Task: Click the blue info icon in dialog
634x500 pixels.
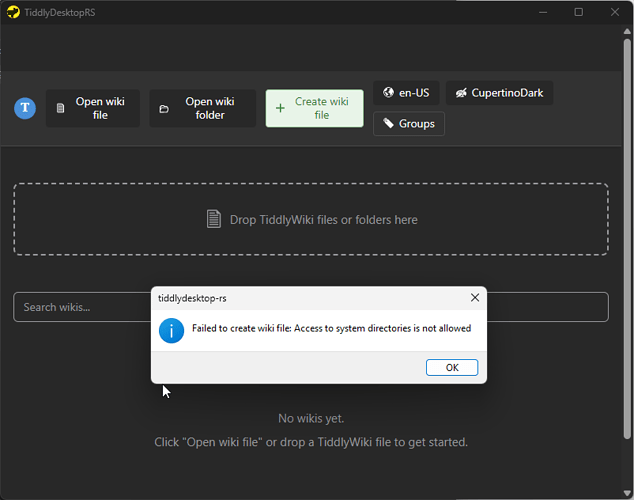Action: (x=172, y=329)
